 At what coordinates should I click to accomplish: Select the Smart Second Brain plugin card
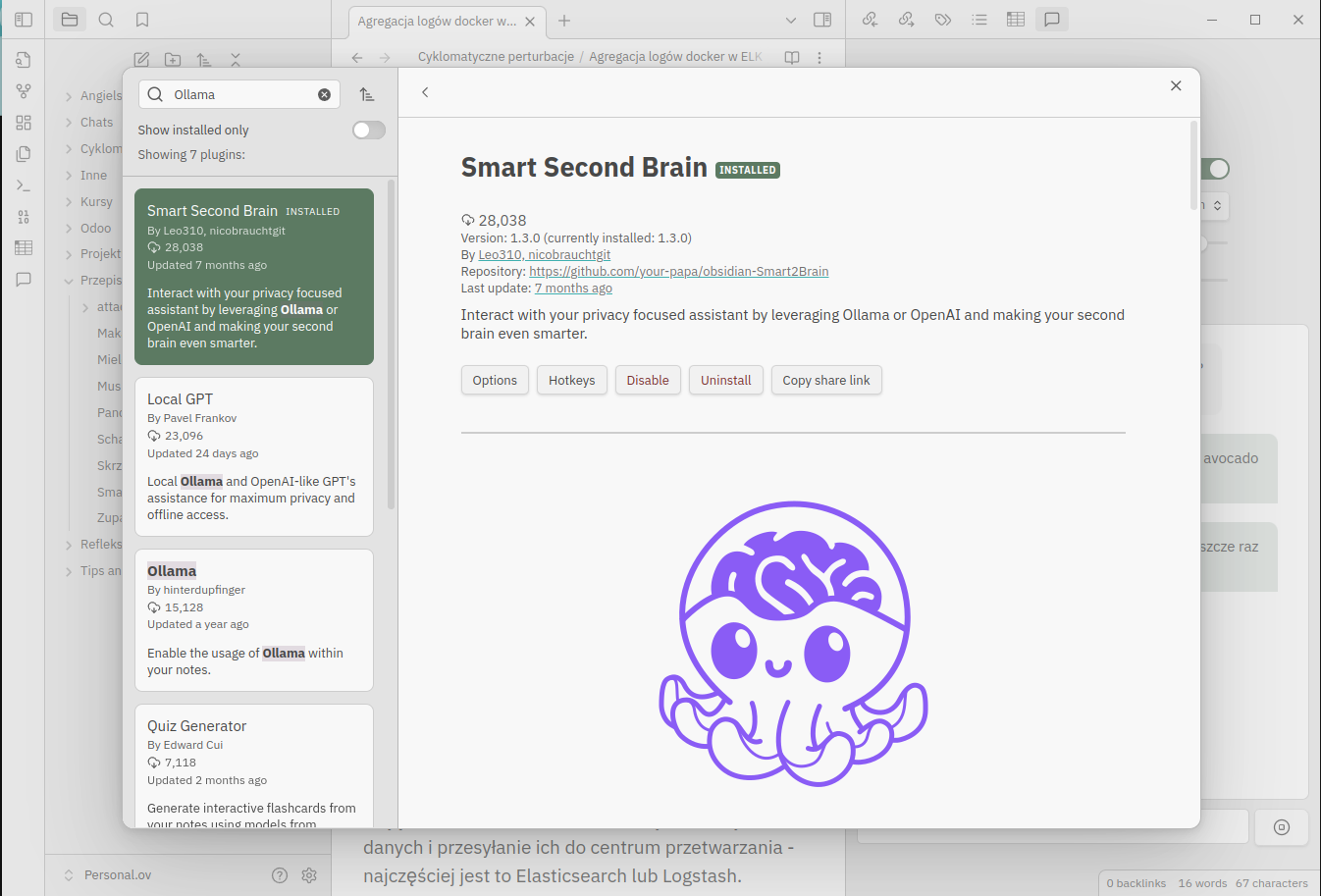pyautogui.click(x=254, y=277)
